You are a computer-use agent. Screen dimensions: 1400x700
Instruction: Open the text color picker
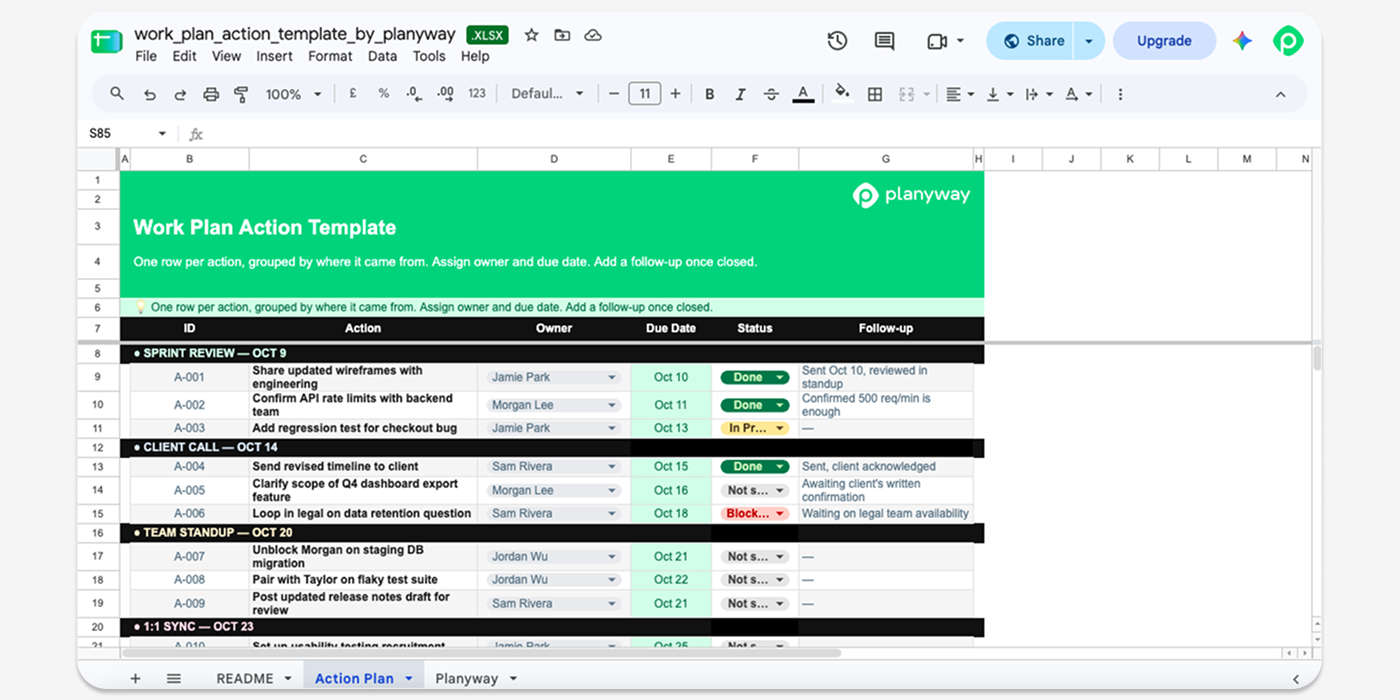[x=802, y=94]
